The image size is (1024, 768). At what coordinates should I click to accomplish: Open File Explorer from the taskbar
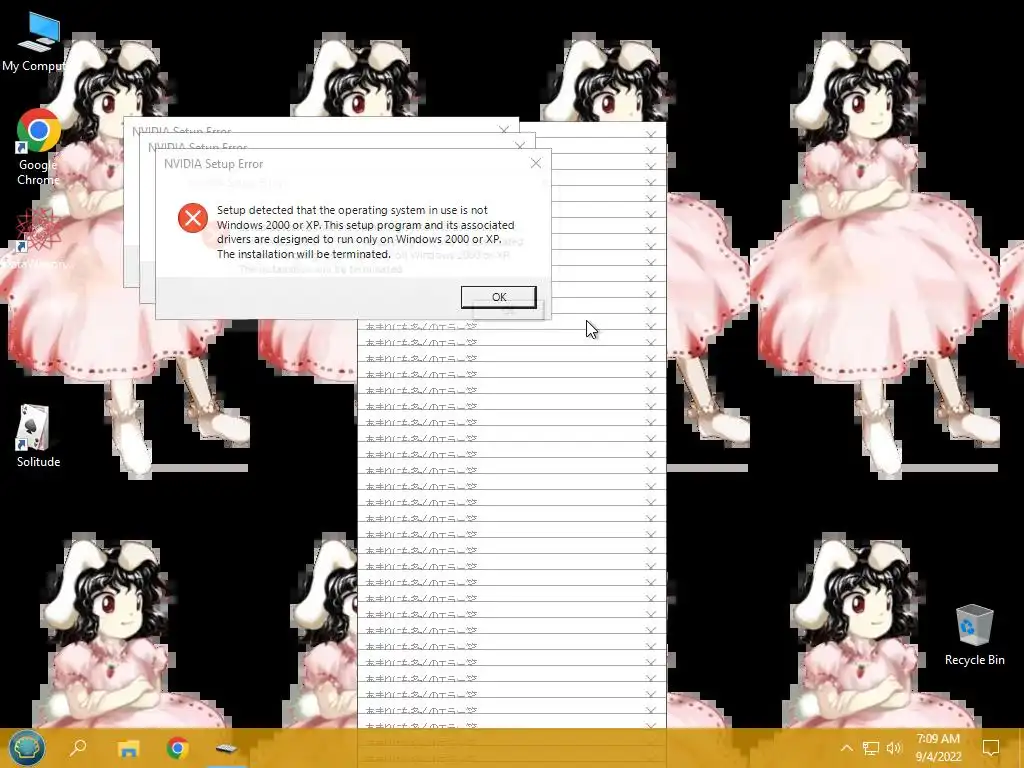click(129, 748)
